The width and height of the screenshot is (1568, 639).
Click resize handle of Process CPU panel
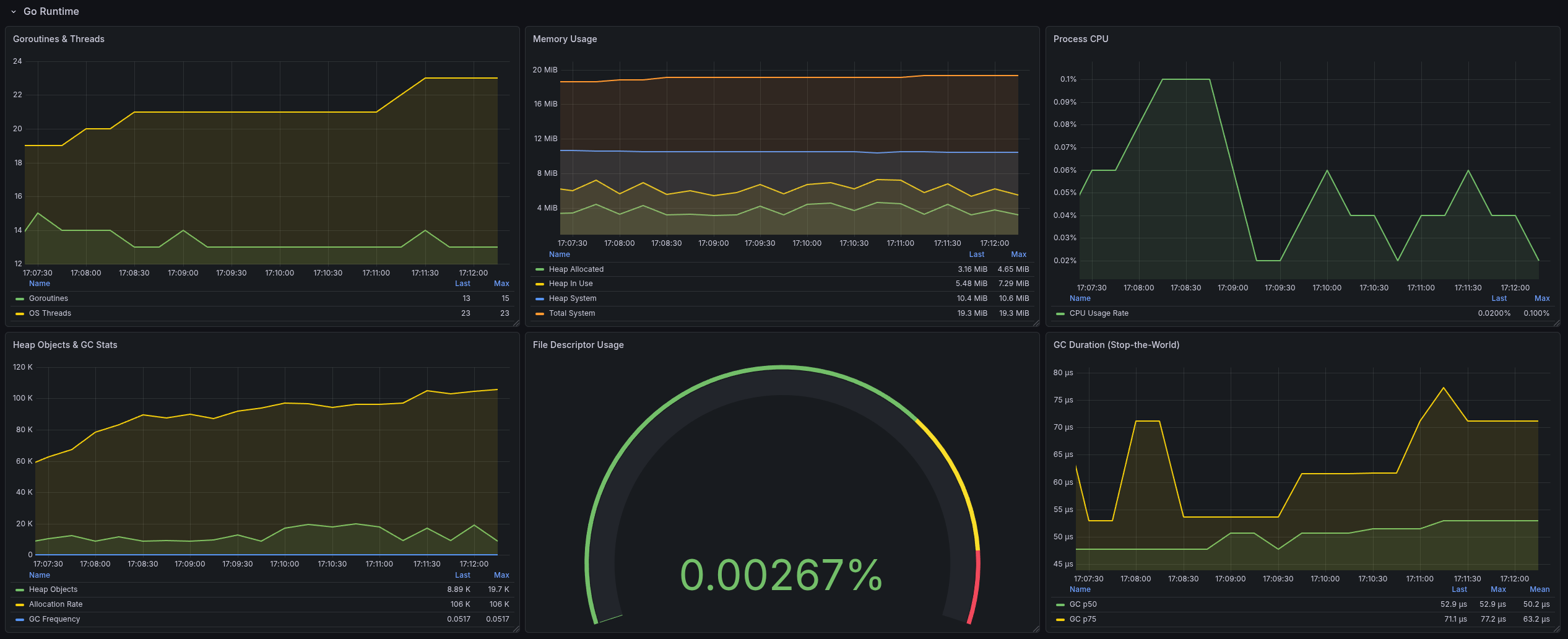1556,323
